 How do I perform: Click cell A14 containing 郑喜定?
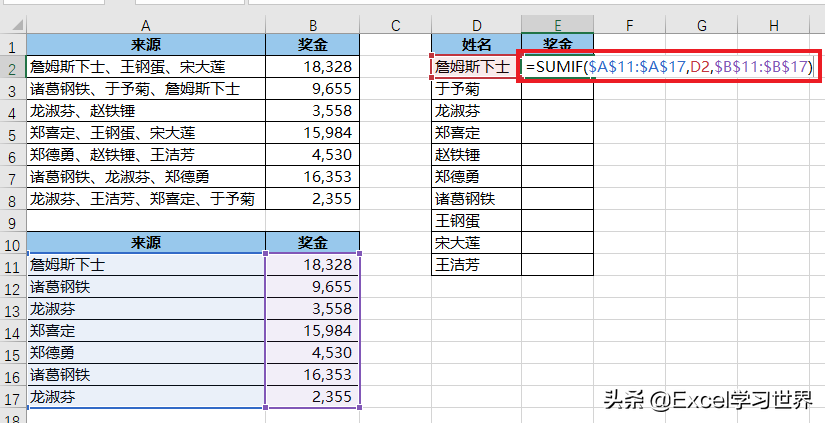point(146,331)
